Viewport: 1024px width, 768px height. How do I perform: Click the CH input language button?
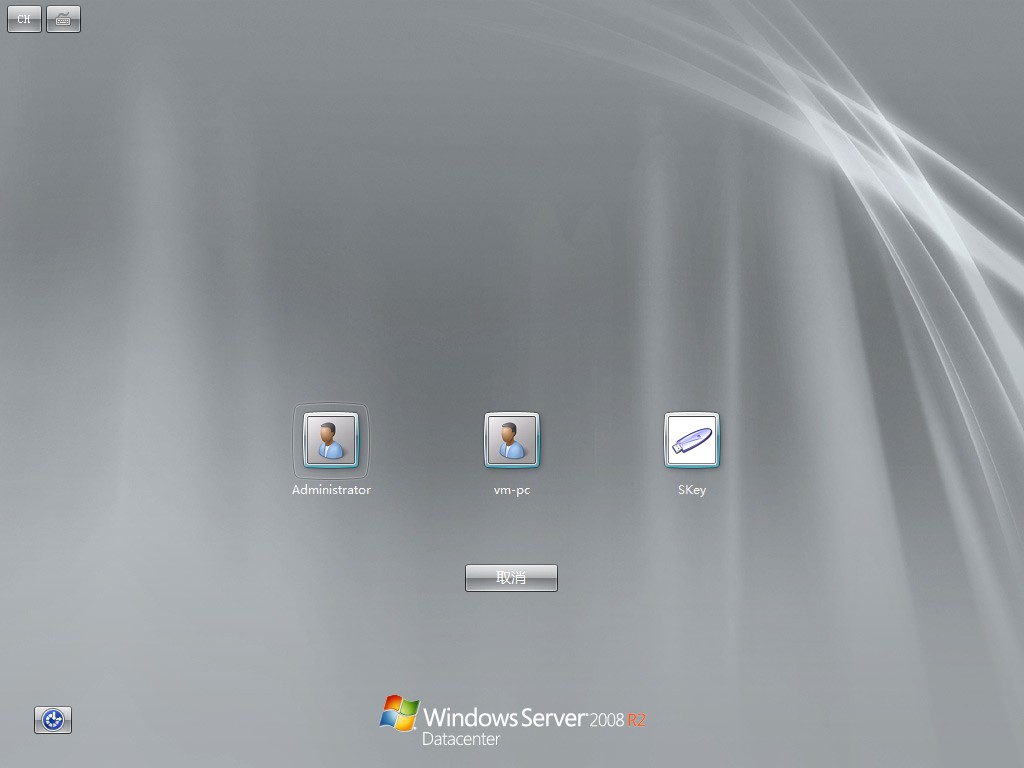pyautogui.click(x=24, y=19)
